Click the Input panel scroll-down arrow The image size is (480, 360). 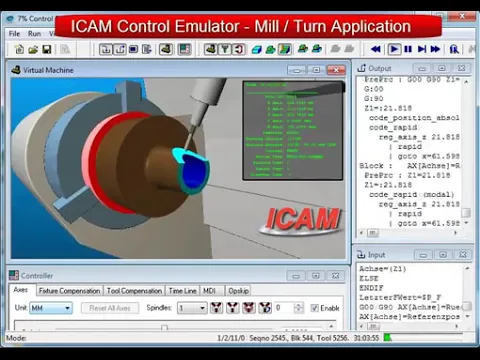(467, 316)
